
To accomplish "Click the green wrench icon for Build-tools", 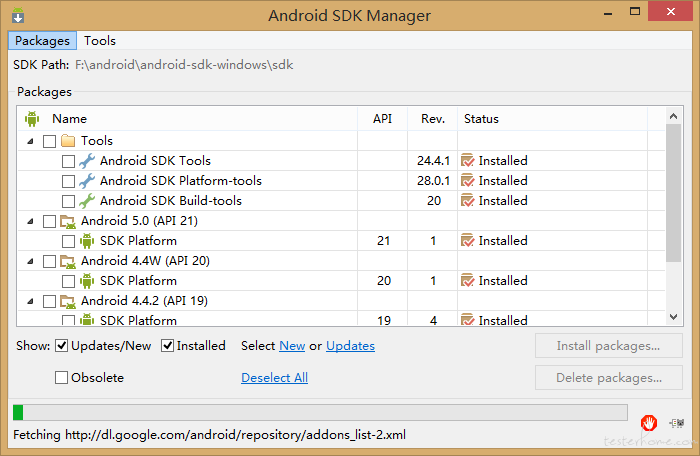I will point(87,201).
